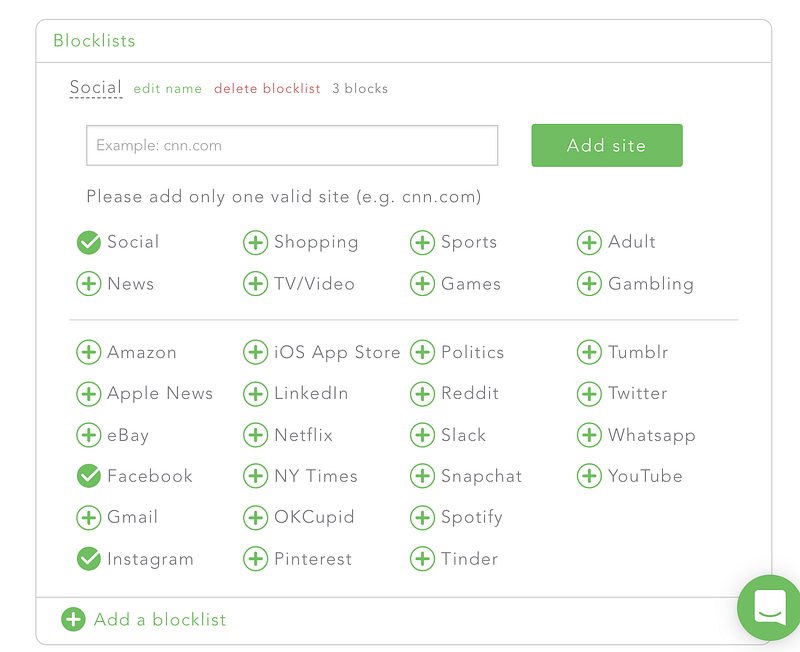Uncheck the Social category checkmark
The image size is (800, 652).
89,242
